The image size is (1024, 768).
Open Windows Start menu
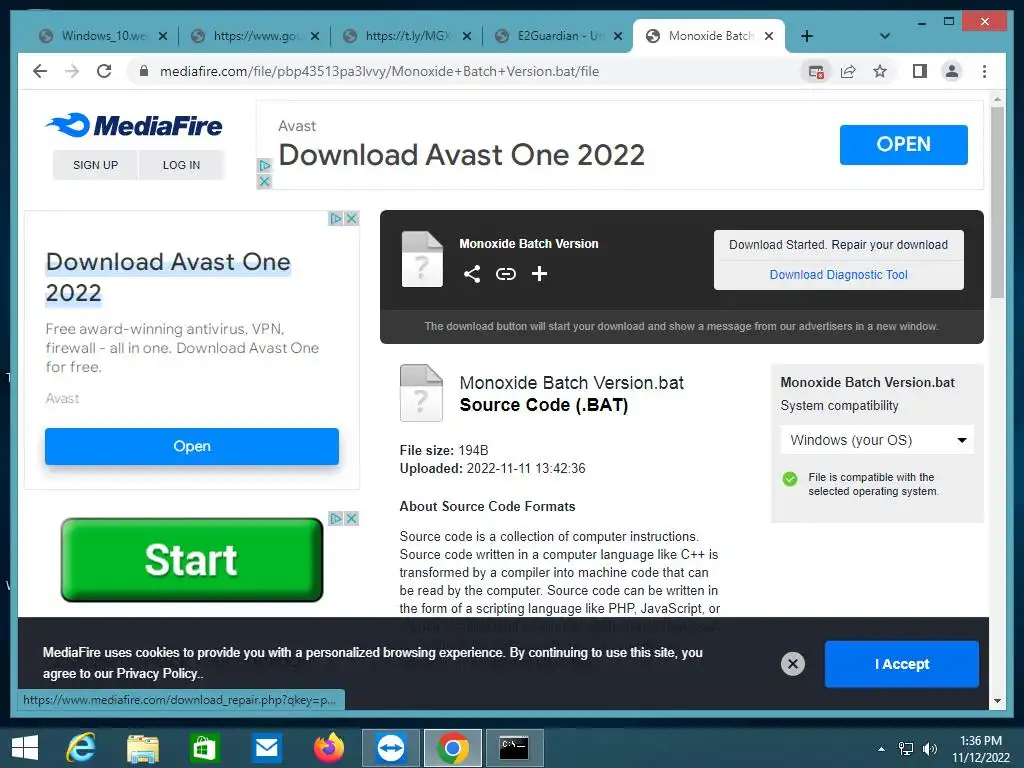click(x=25, y=748)
